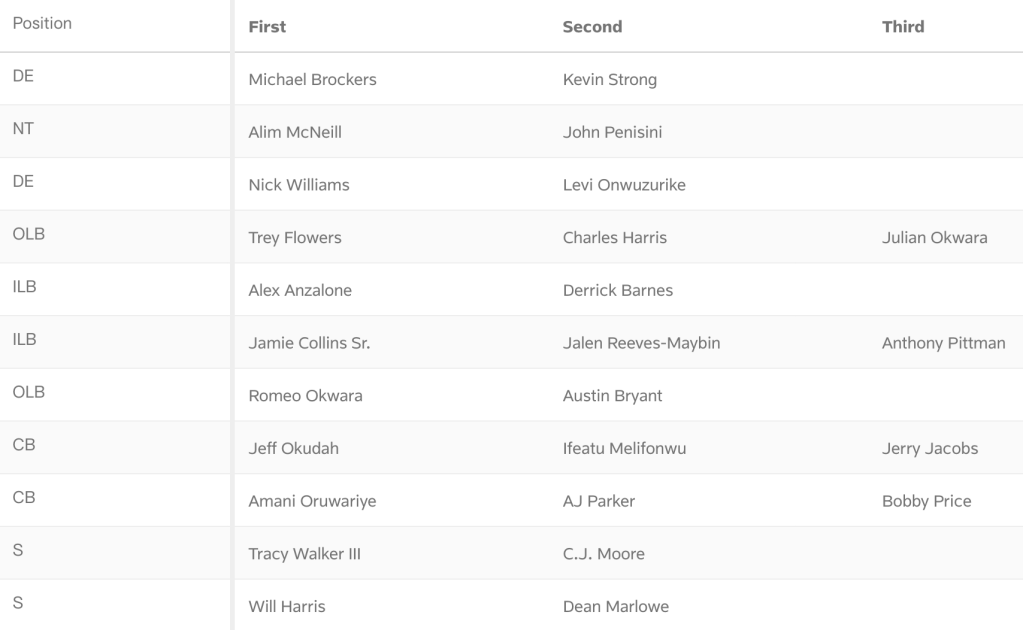Click the Michael Brockers player name

click(312, 80)
